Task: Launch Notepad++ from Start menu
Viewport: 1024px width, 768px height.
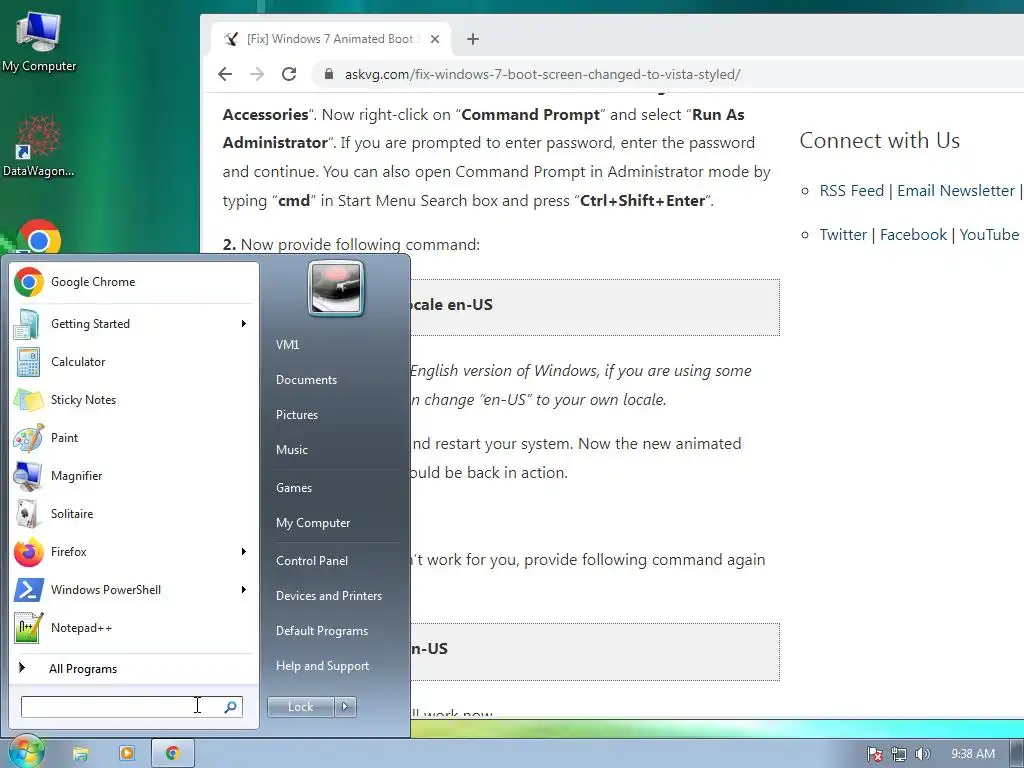Action: pos(134,628)
